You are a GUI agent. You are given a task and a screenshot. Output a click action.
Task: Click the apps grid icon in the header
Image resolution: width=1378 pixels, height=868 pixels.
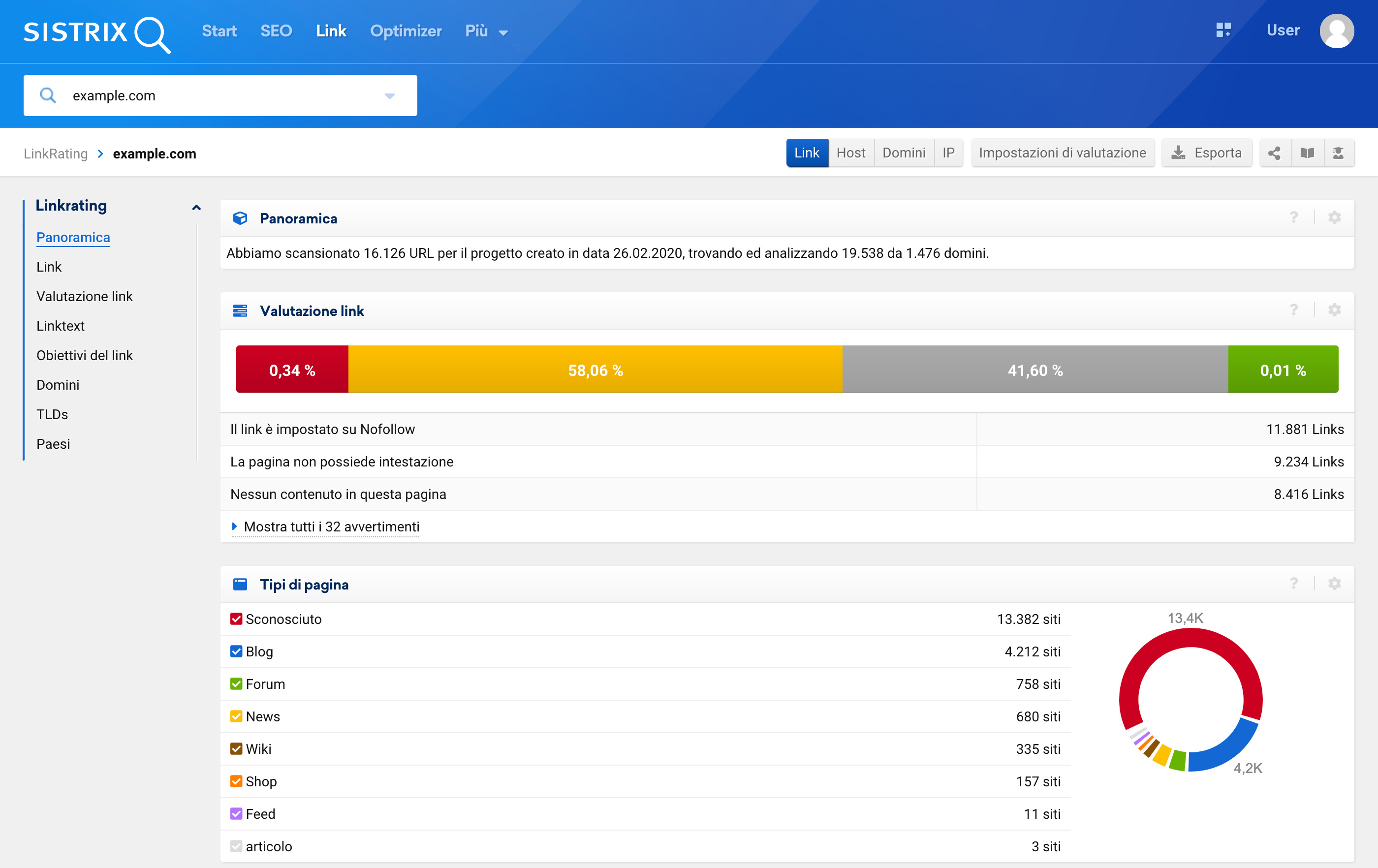pyautogui.click(x=1223, y=31)
